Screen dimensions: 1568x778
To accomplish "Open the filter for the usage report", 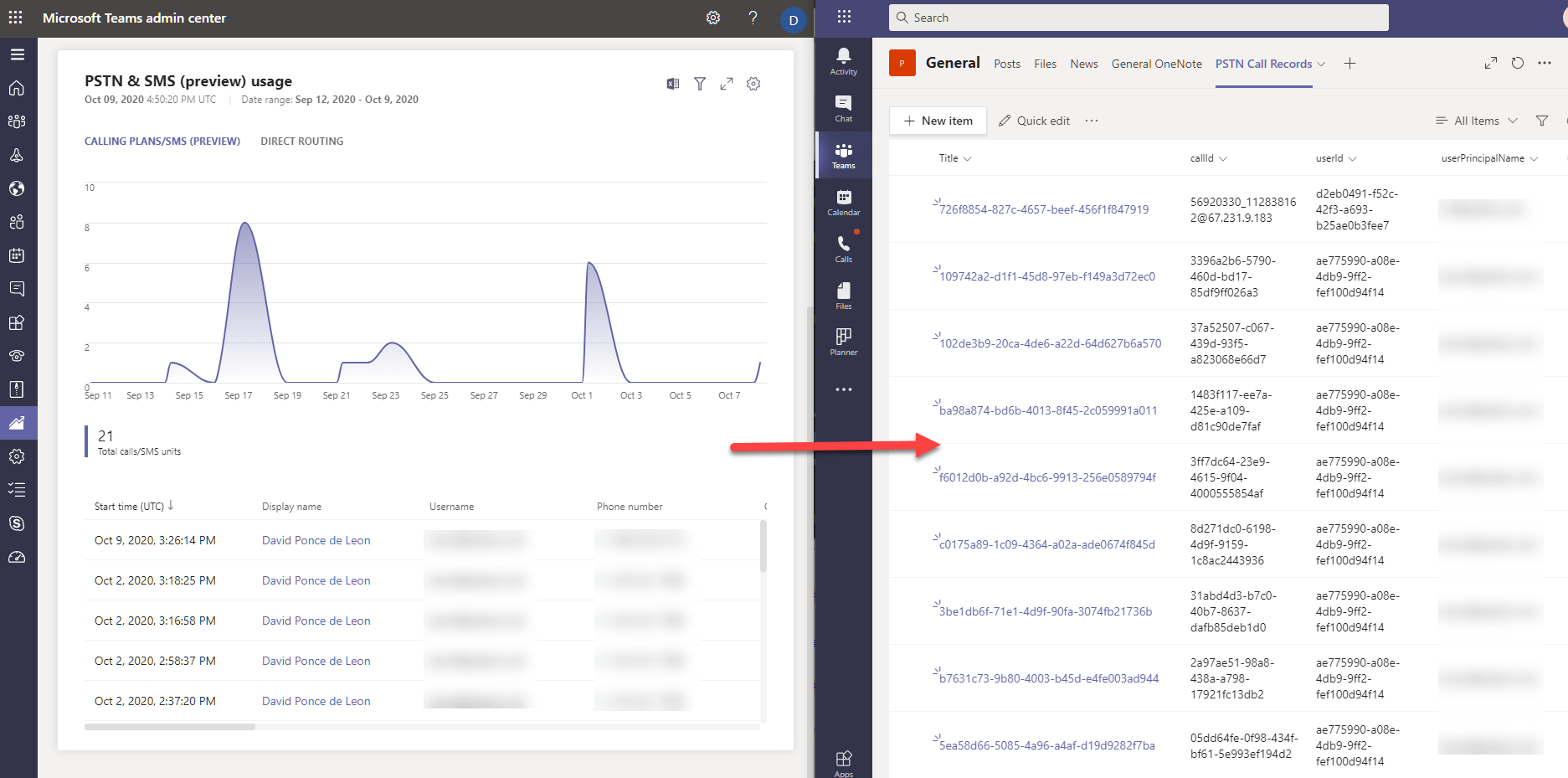I will coord(699,84).
